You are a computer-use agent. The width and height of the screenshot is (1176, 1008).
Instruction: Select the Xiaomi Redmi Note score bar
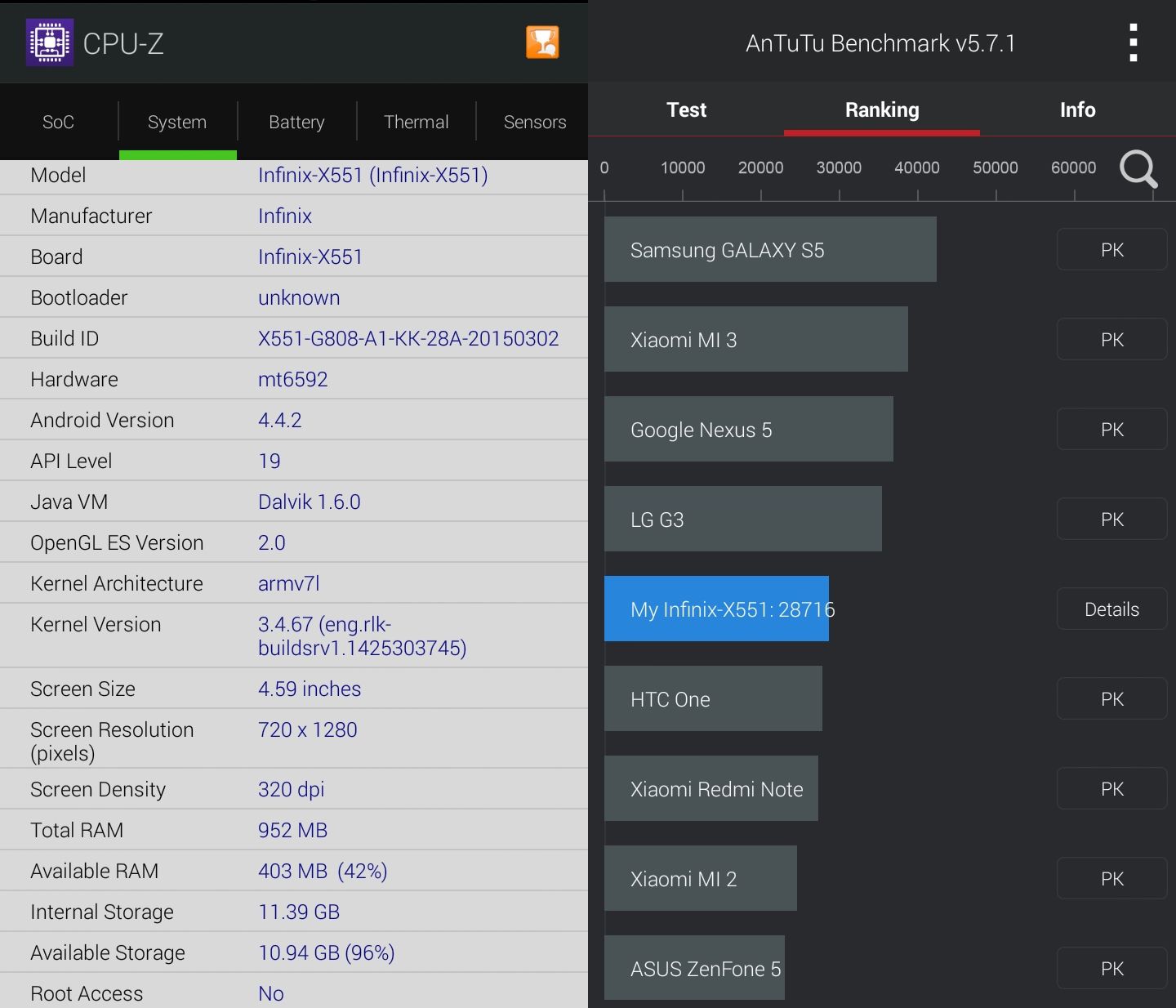coord(711,788)
